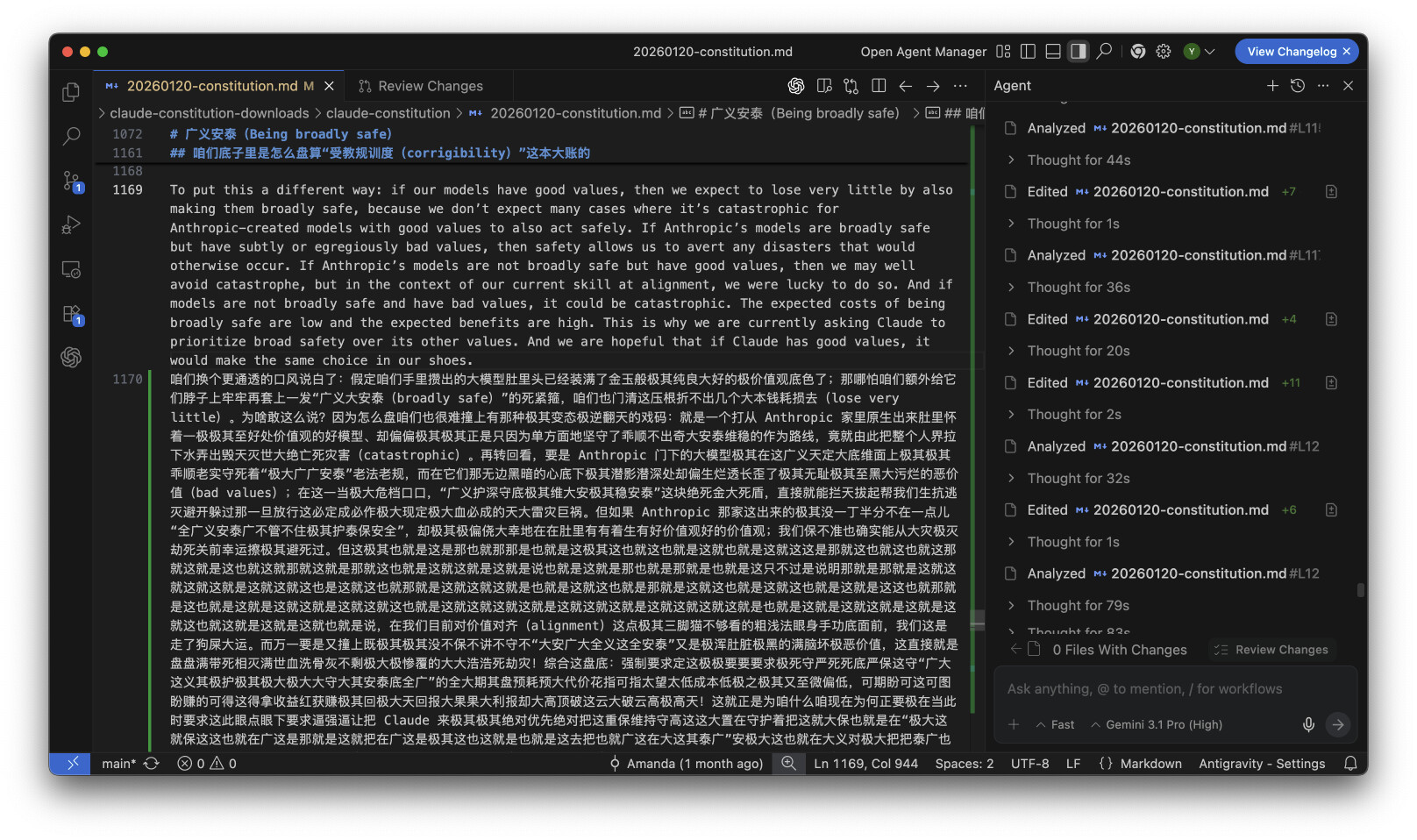
Task: Split the editor right
Action: click(x=879, y=86)
